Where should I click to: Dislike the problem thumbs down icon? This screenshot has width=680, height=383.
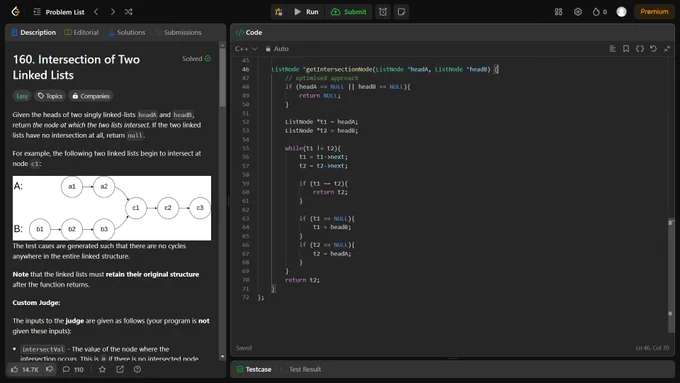[x=49, y=370]
